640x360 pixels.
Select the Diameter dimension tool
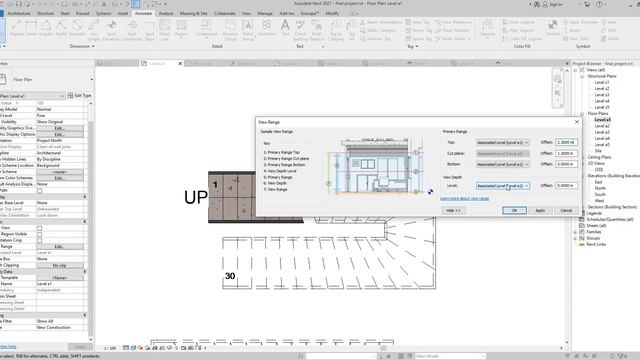[x=77, y=29]
